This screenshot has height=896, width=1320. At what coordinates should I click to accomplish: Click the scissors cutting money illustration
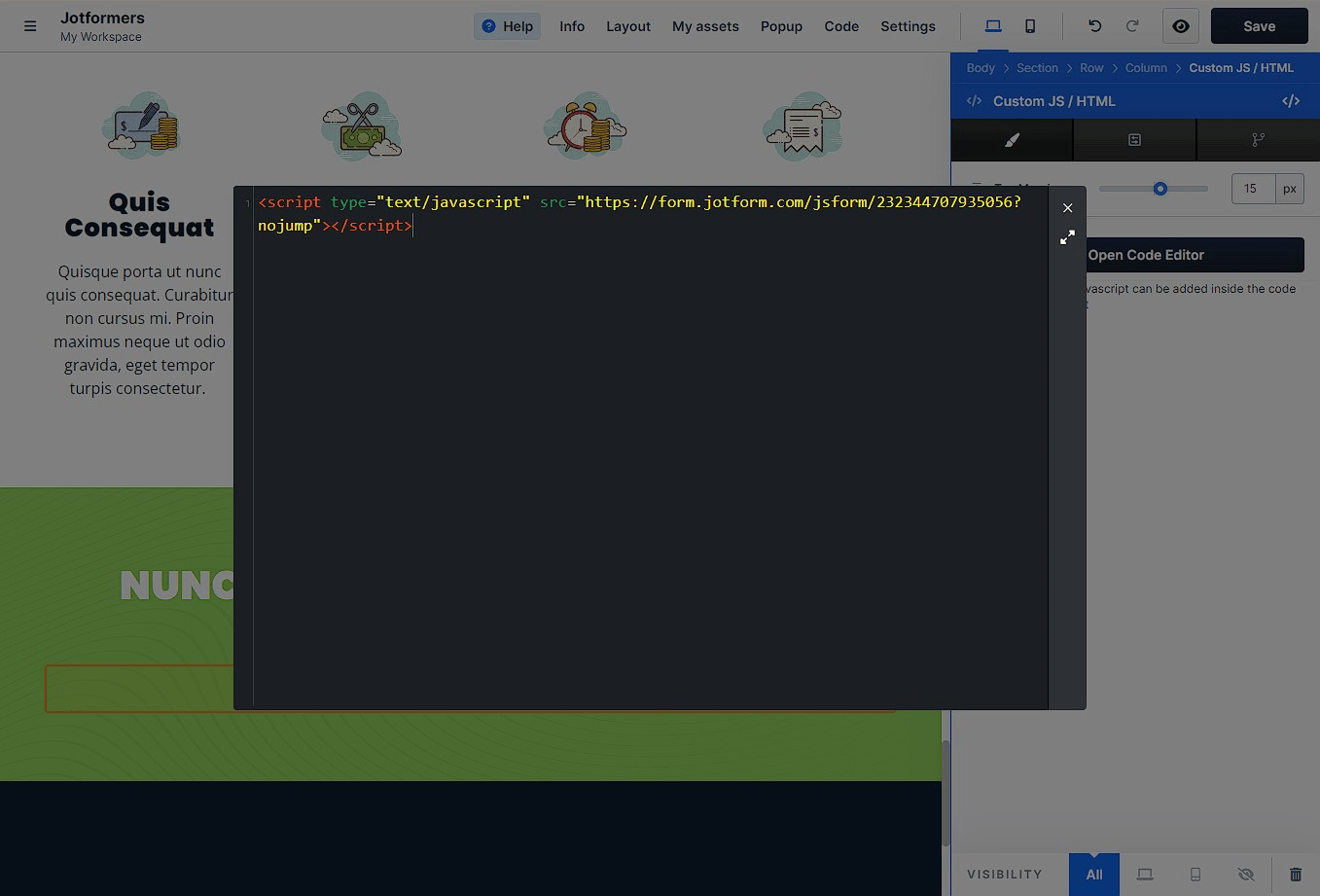point(361,125)
